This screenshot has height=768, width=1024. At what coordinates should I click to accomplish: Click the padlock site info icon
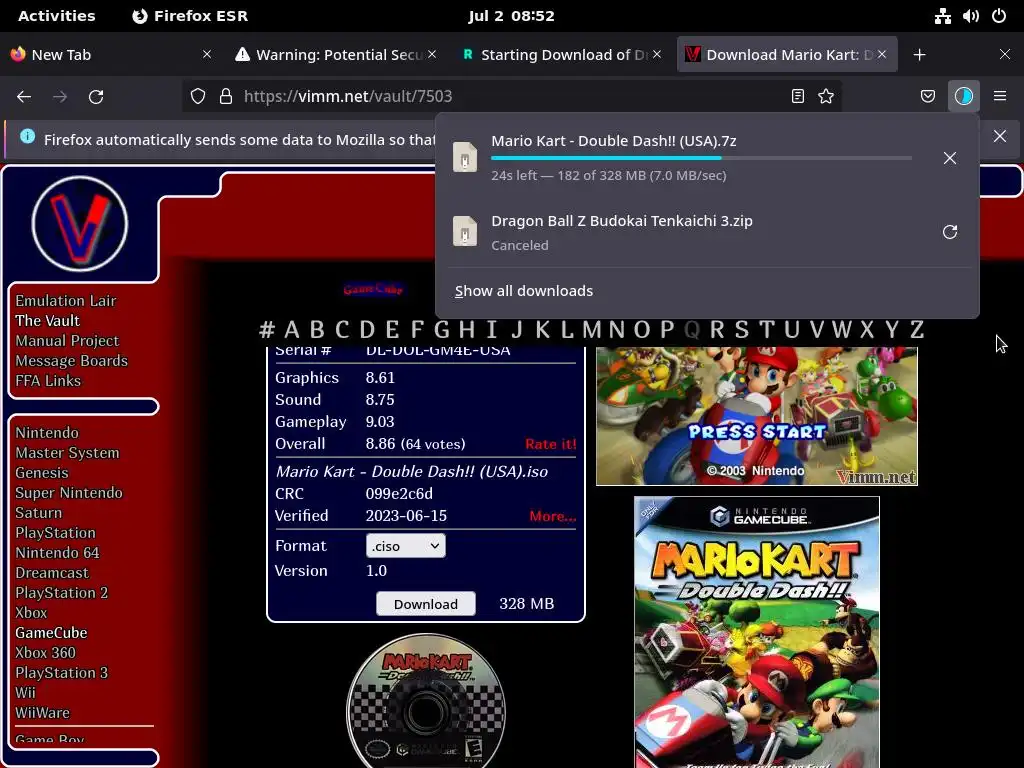[226, 97]
